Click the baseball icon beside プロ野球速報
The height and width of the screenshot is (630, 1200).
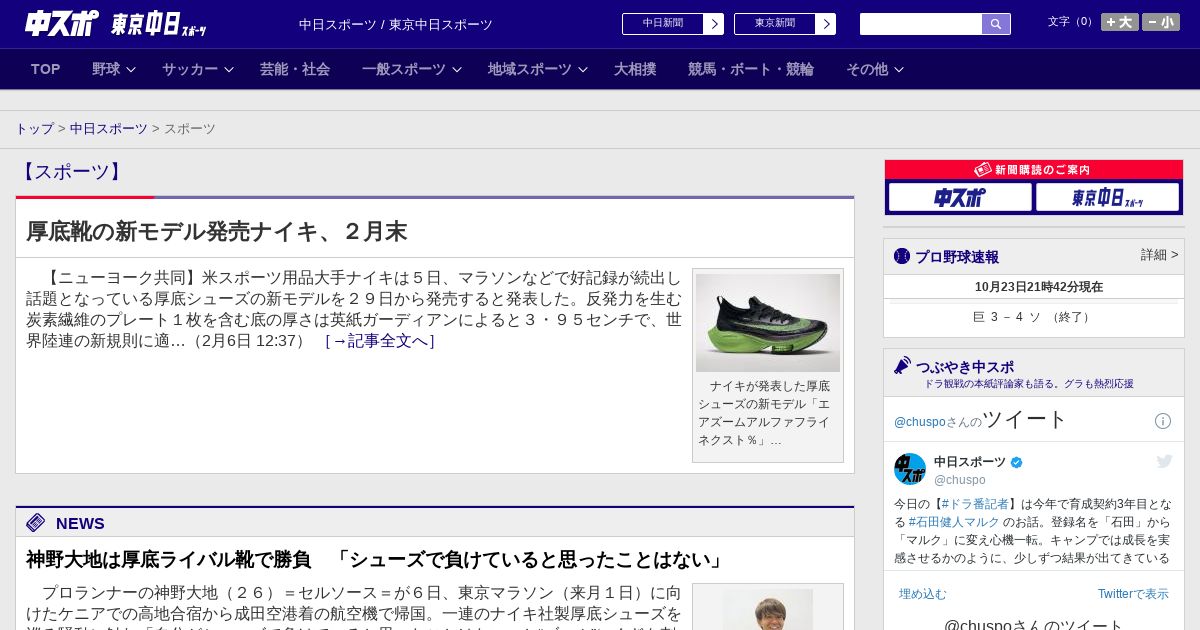click(902, 256)
